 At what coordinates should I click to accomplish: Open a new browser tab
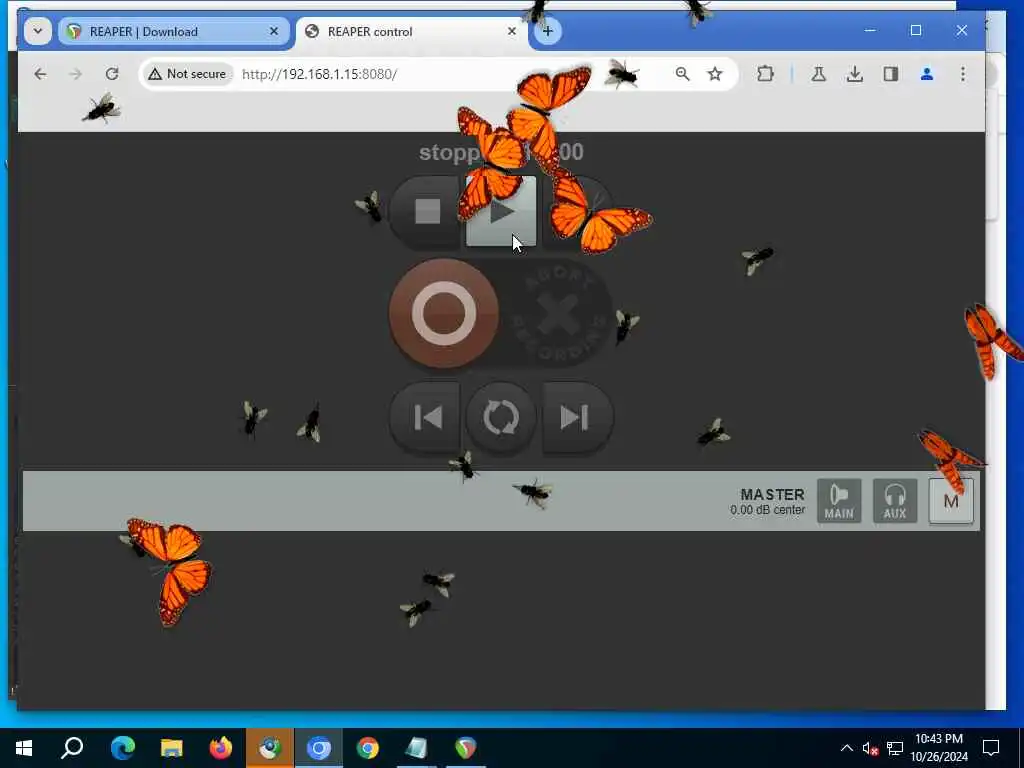tap(547, 31)
